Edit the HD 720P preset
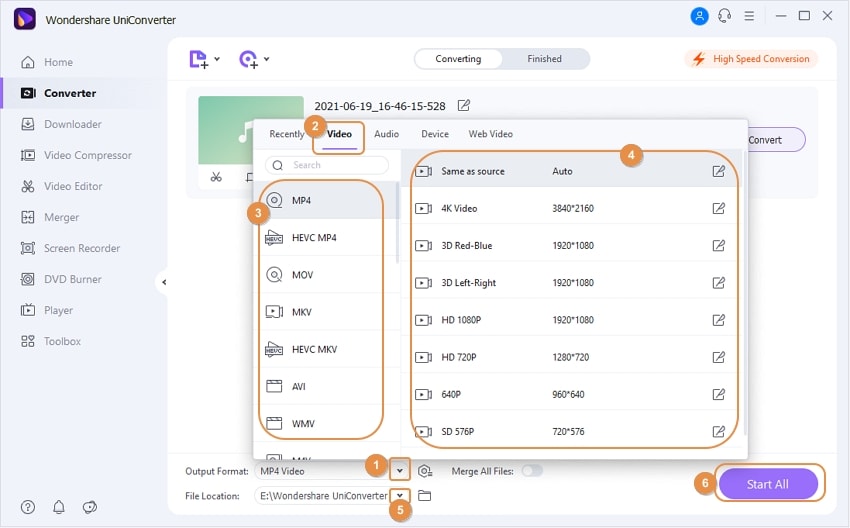 pyautogui.click(x=718, y=357)
